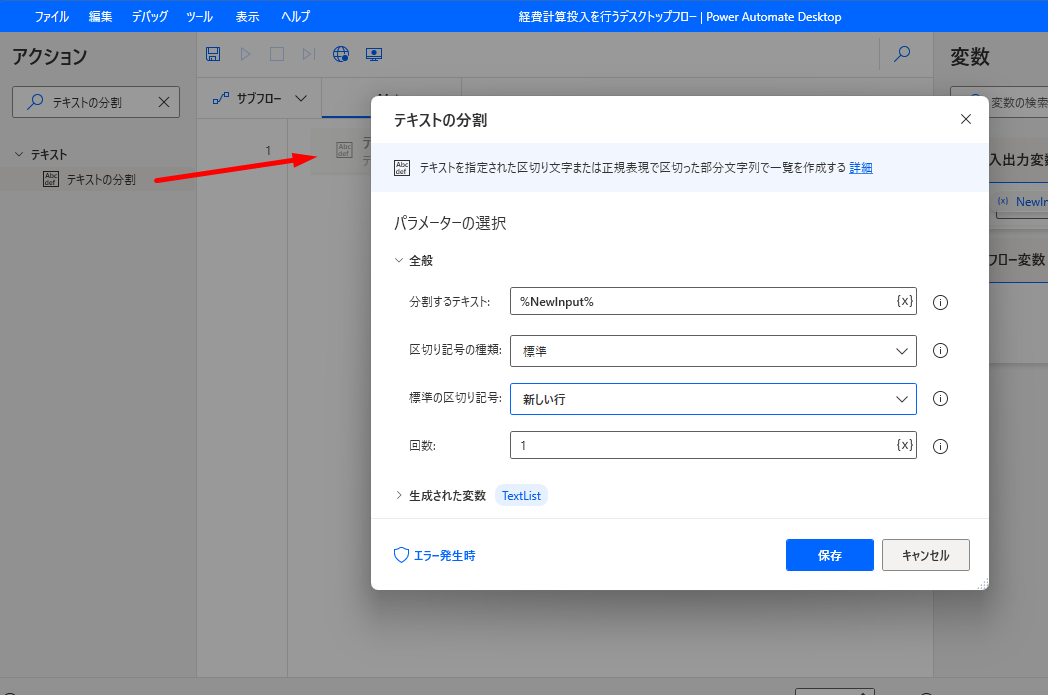Viewport: 1048px width, 695px height.
Task: Expand the 生成された変数 section
Action: click(399, 495)
